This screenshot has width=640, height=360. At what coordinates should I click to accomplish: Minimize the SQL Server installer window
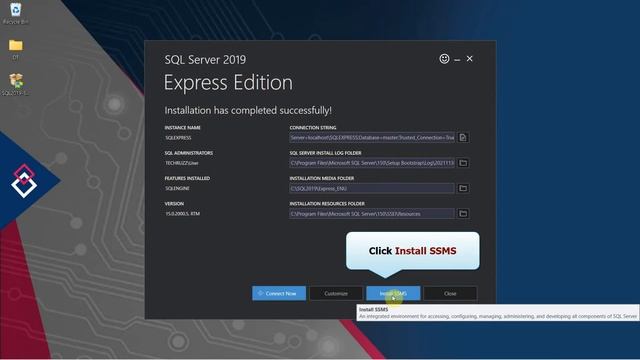pos(457,60)
